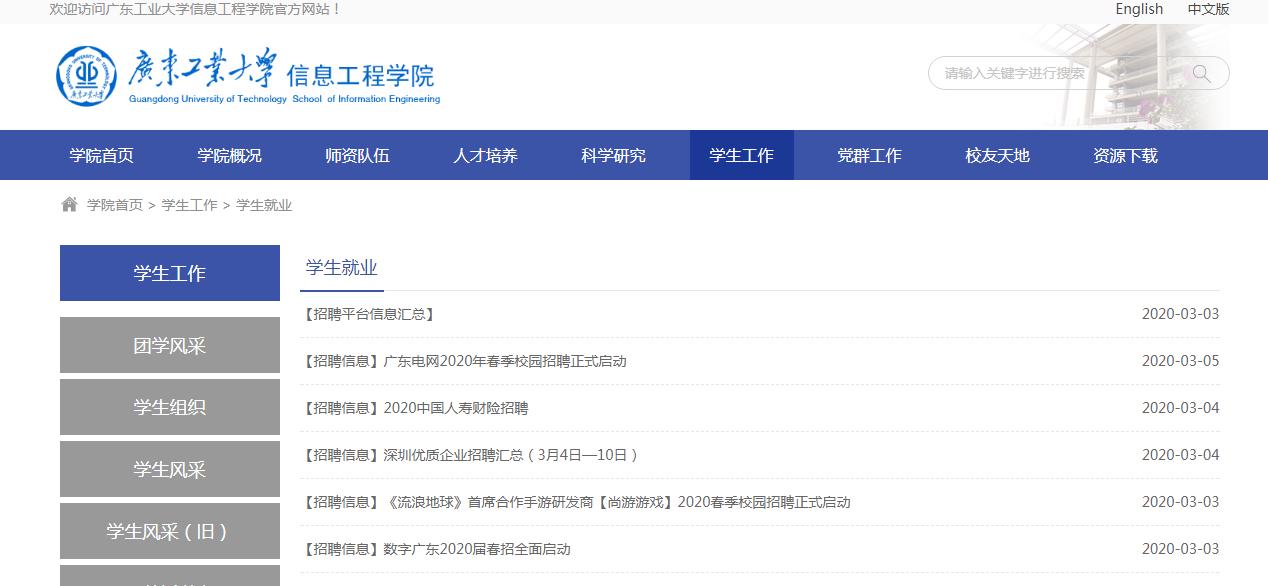This screenshot has height=586, width=1268.
Task: Open the 党群工作 nav item
Action: [x=869, y=155]
